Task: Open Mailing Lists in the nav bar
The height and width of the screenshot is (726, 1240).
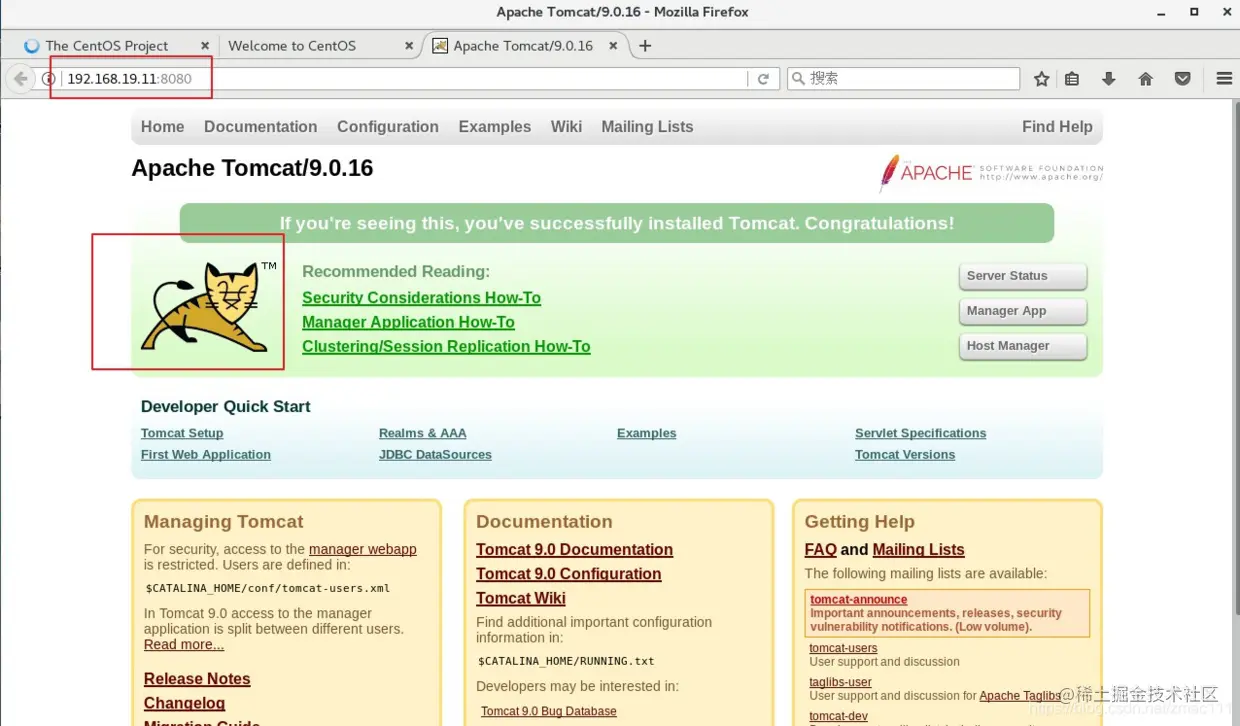Action: [x=647, y=127]
